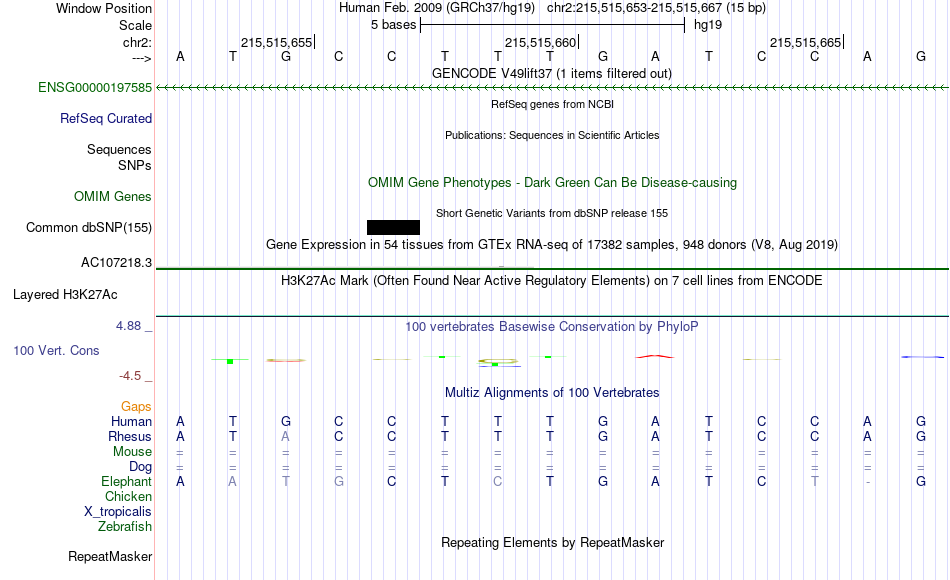This screenshot has height=580, width=950.
Task: Click the red PhyloP conservation peak
Action: (x=655, y=356)
